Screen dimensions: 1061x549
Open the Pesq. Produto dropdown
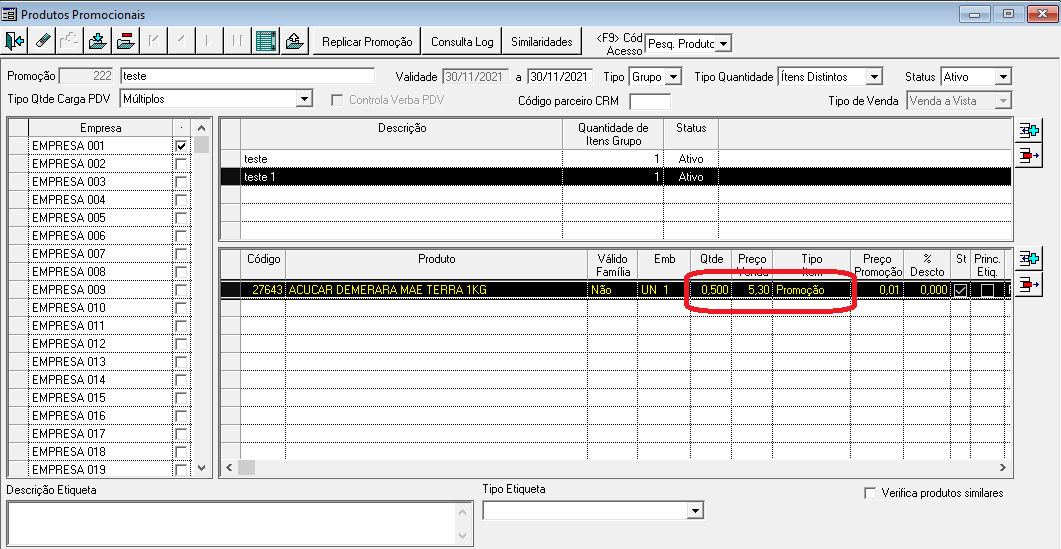(723, 43)
